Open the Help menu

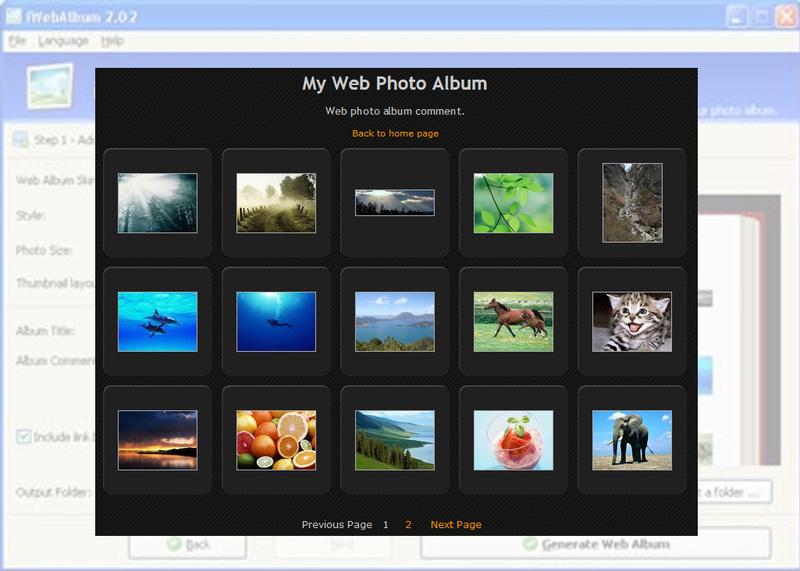pos(112,41)
